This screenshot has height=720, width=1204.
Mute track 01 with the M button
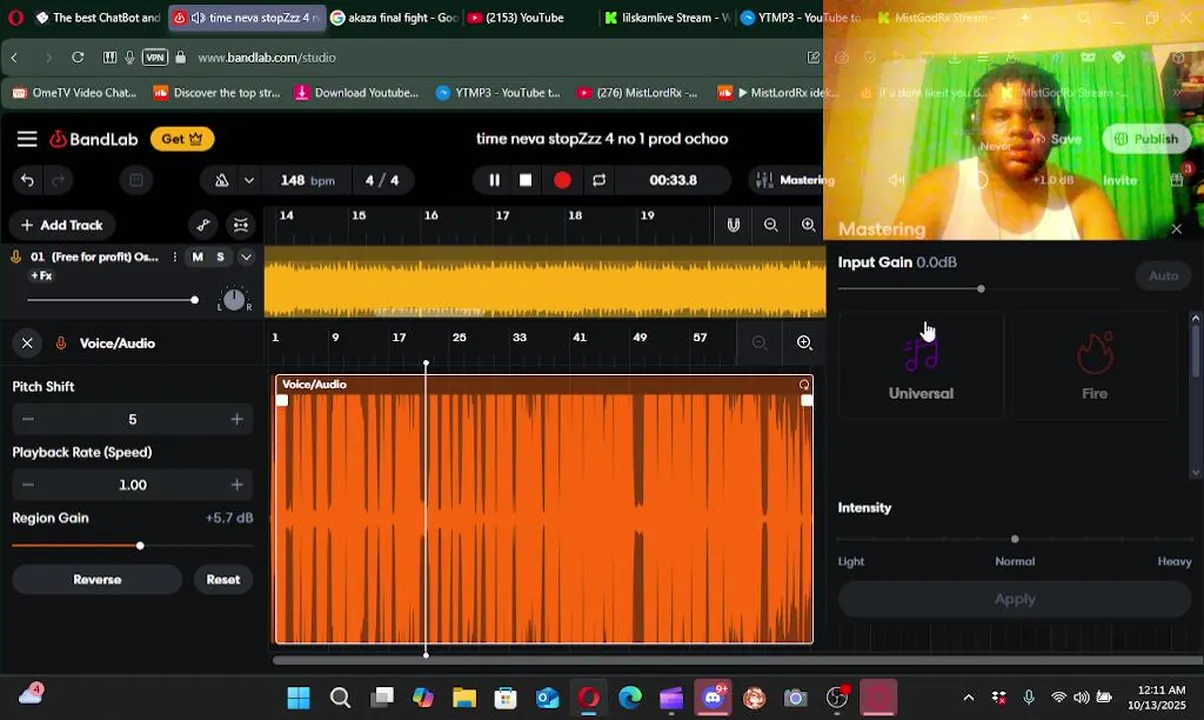coord(197,257)
